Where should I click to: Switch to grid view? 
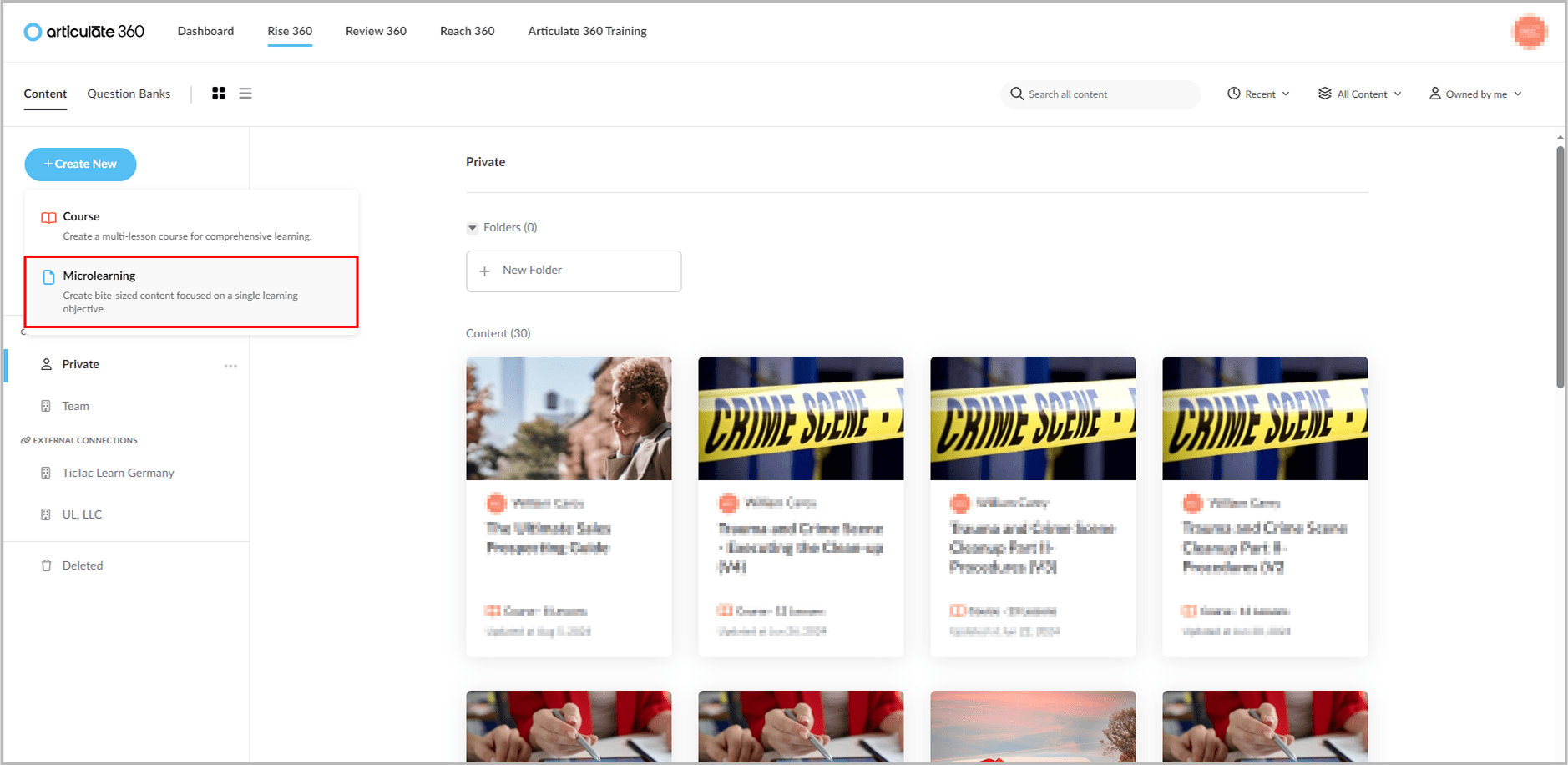218,93
